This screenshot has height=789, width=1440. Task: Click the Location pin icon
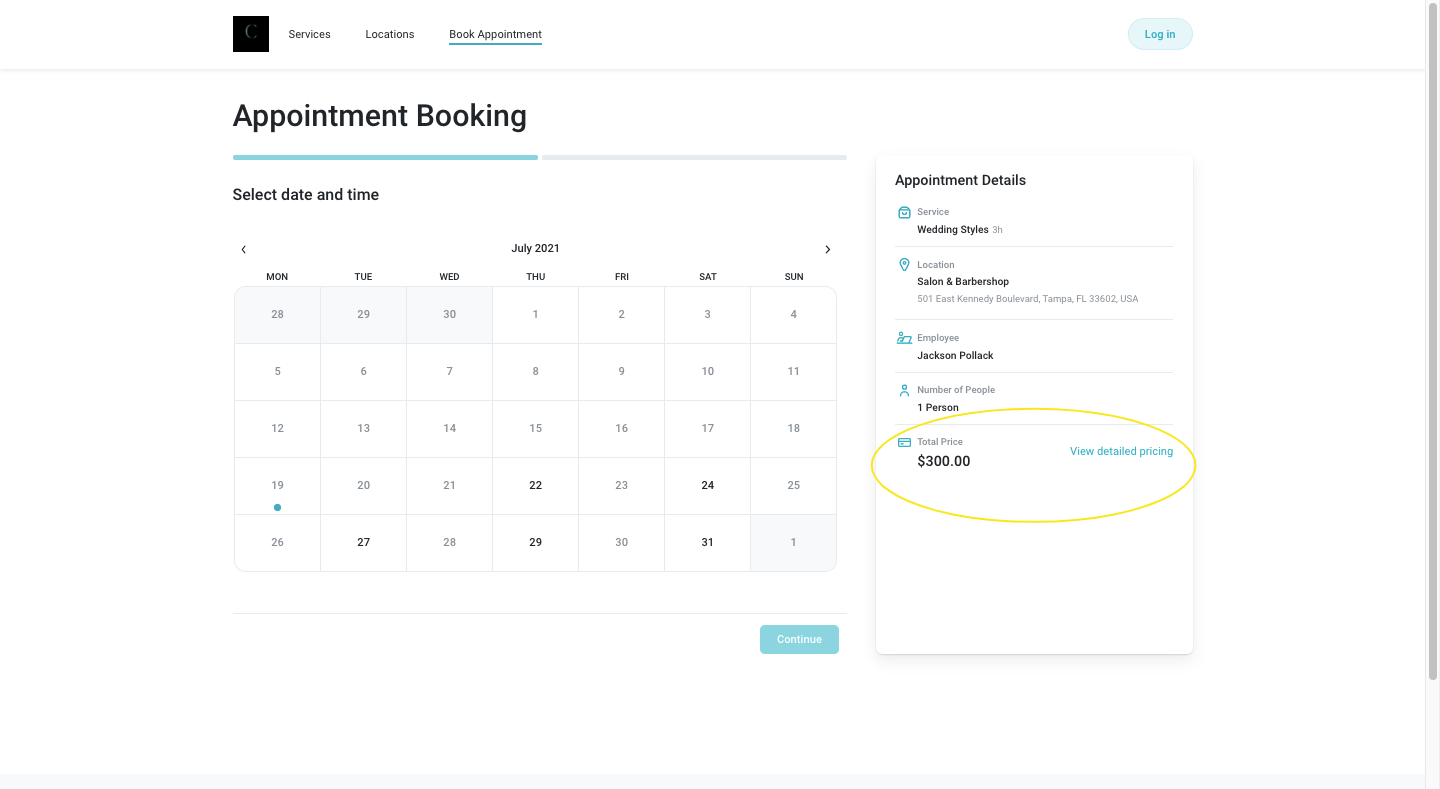pos(904,265)
